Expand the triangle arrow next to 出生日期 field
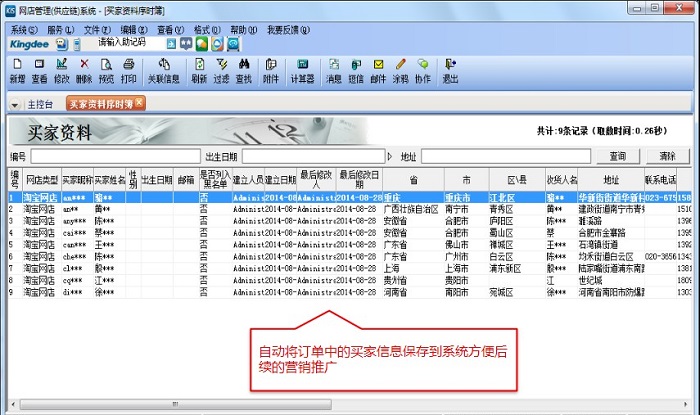Image resolution: width=700 pixels, height=415 pixels. [x=390, y=157]
